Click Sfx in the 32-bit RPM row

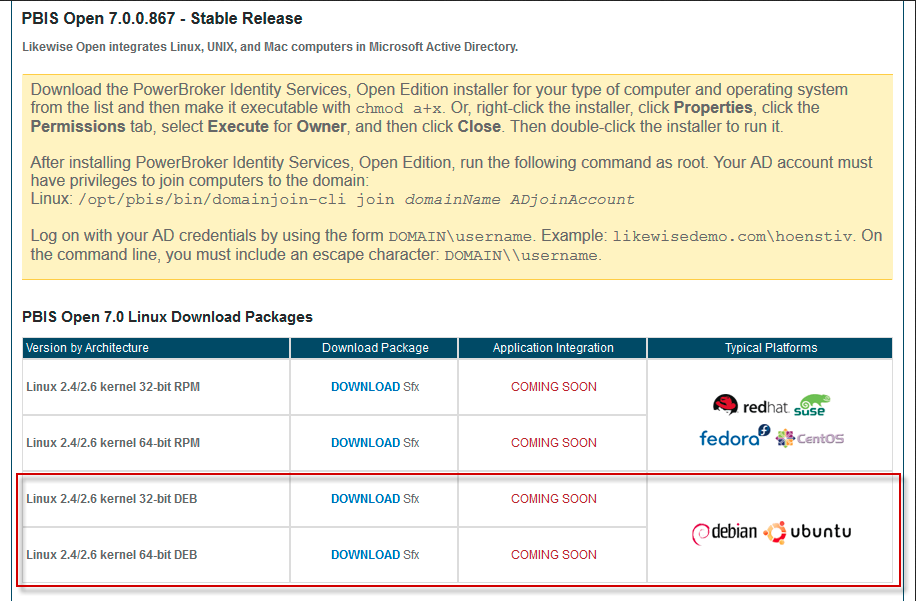(411, 387)
